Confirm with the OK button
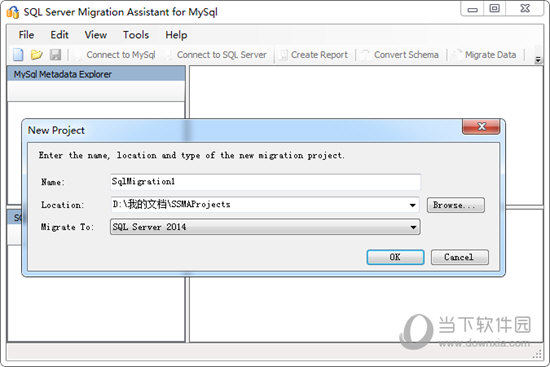550x367 pixels. tap(395, 257)
